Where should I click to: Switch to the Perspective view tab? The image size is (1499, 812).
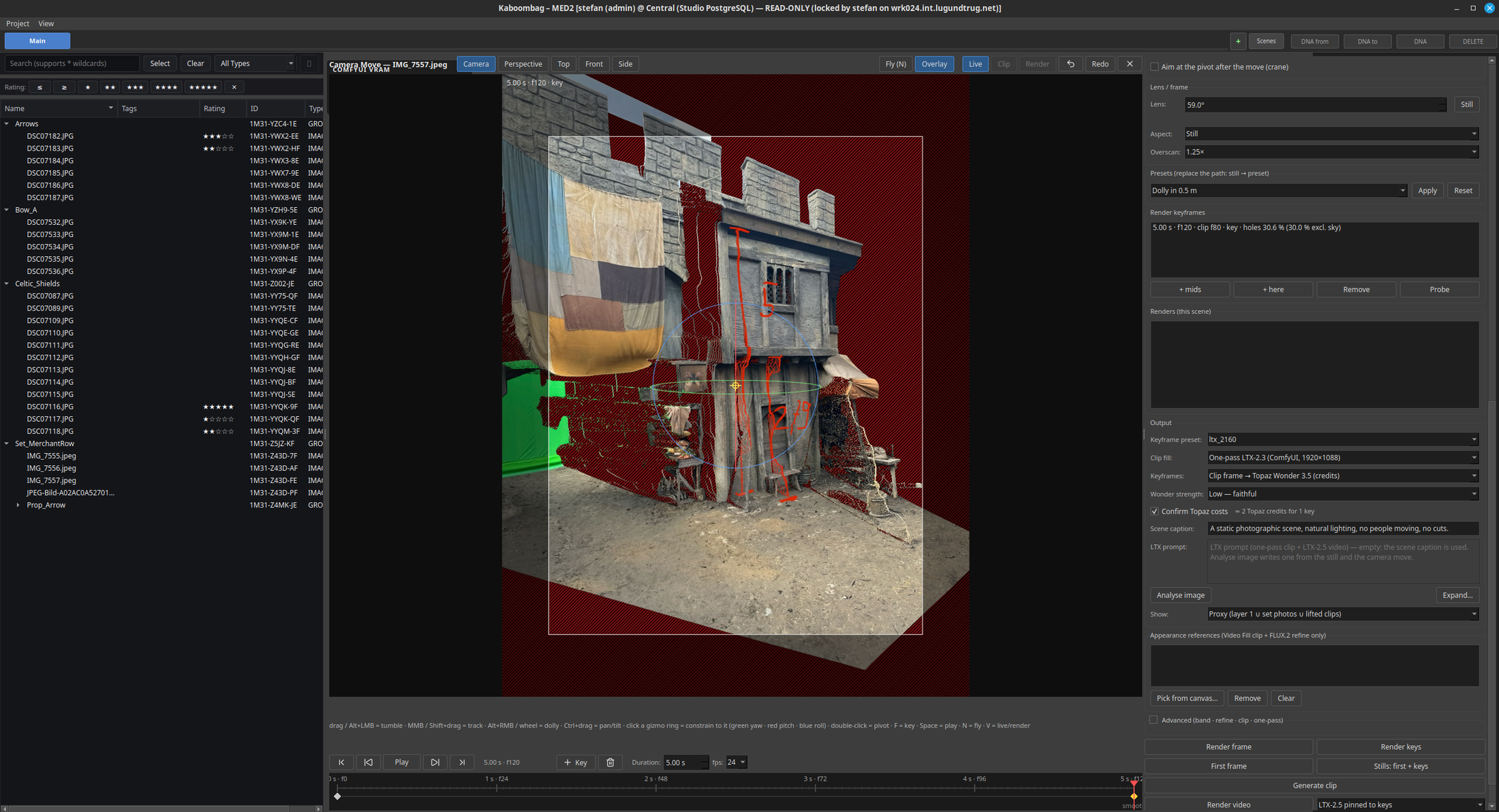click(523, 64)
